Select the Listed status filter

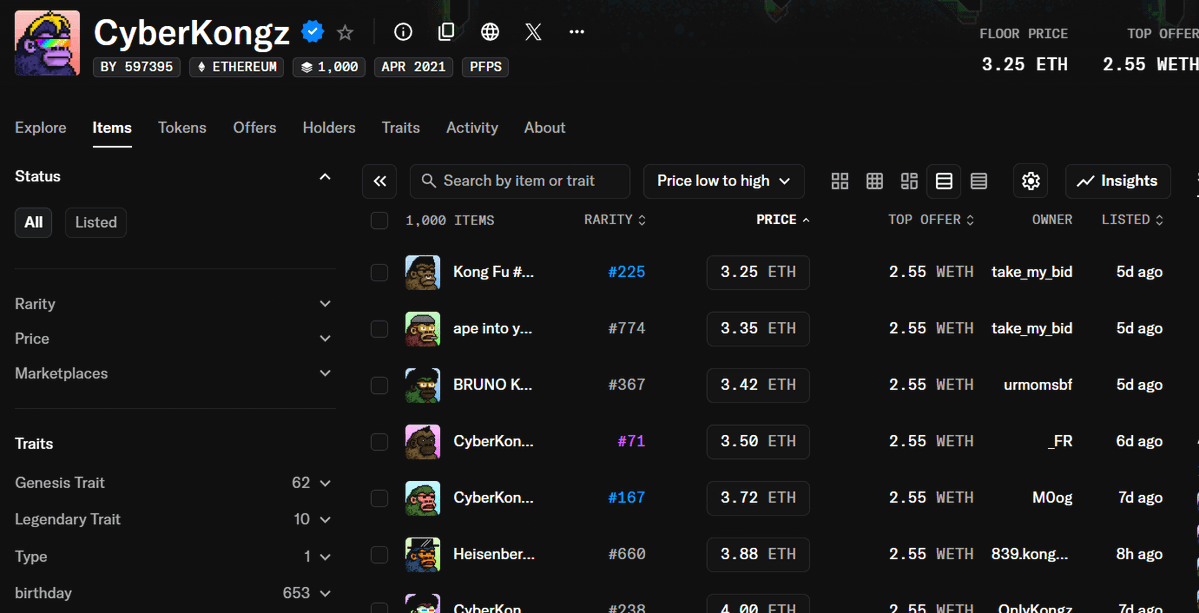96,222
